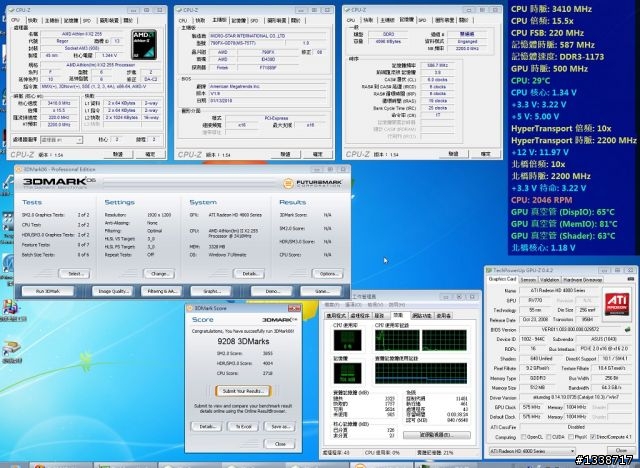Image resolution: width=640 pixels, height=468 pixels.
Task: Click the 驗證 button in the memory CPU-Z window
Action: pyautogui.click(x=453, y=154)
